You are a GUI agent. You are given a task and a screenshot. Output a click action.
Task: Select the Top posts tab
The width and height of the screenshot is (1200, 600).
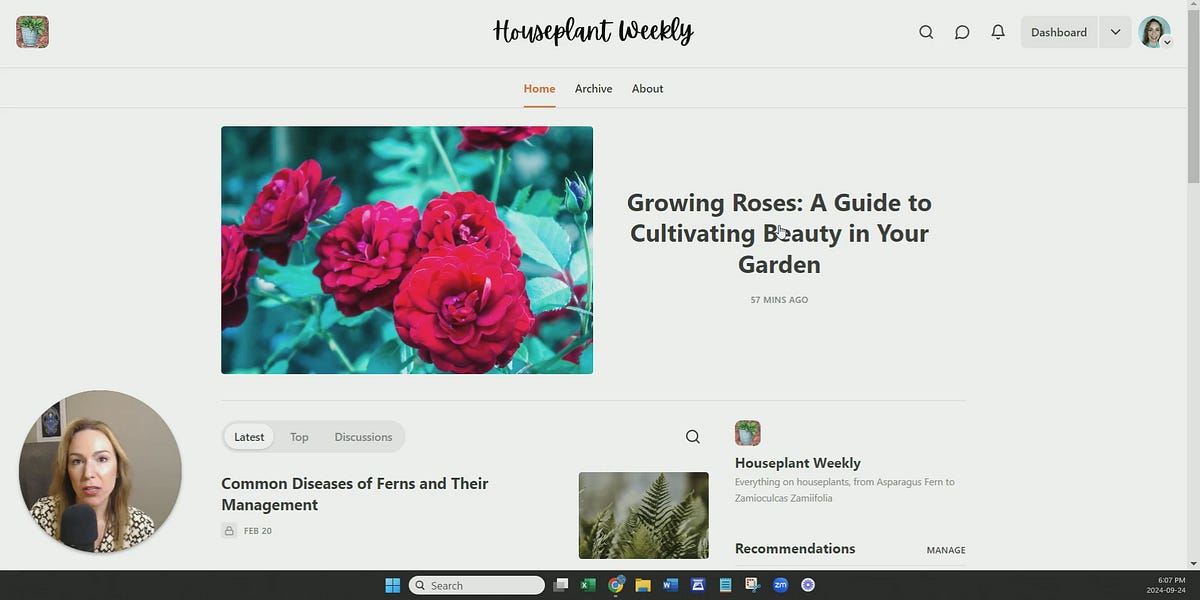299,436
